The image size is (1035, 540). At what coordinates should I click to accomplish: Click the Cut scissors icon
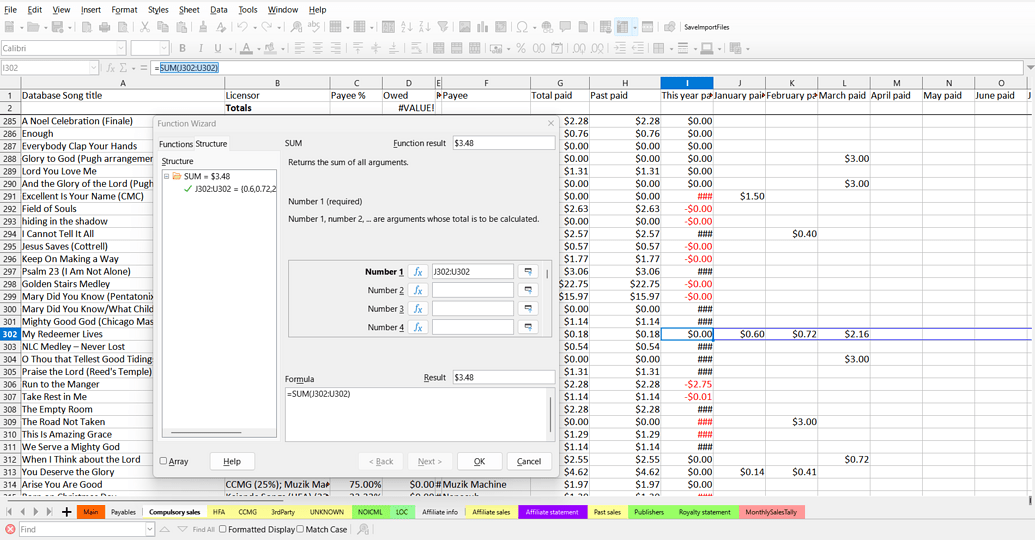pos(144,27)
